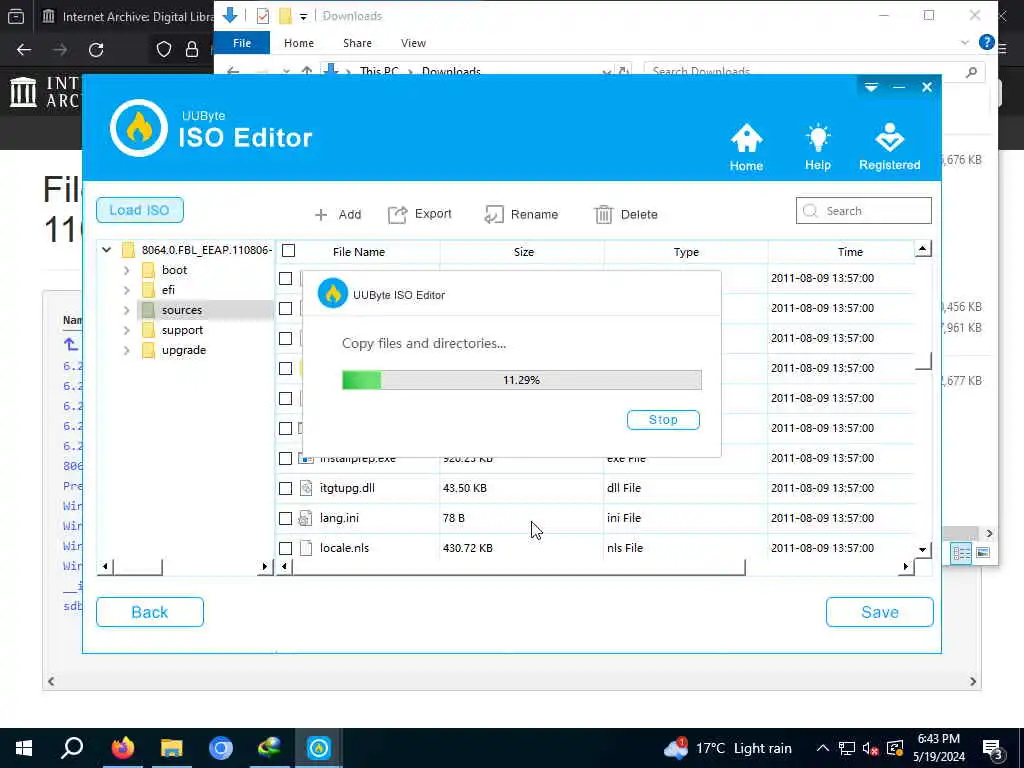Click Delete trash icon

pos(603,214)
